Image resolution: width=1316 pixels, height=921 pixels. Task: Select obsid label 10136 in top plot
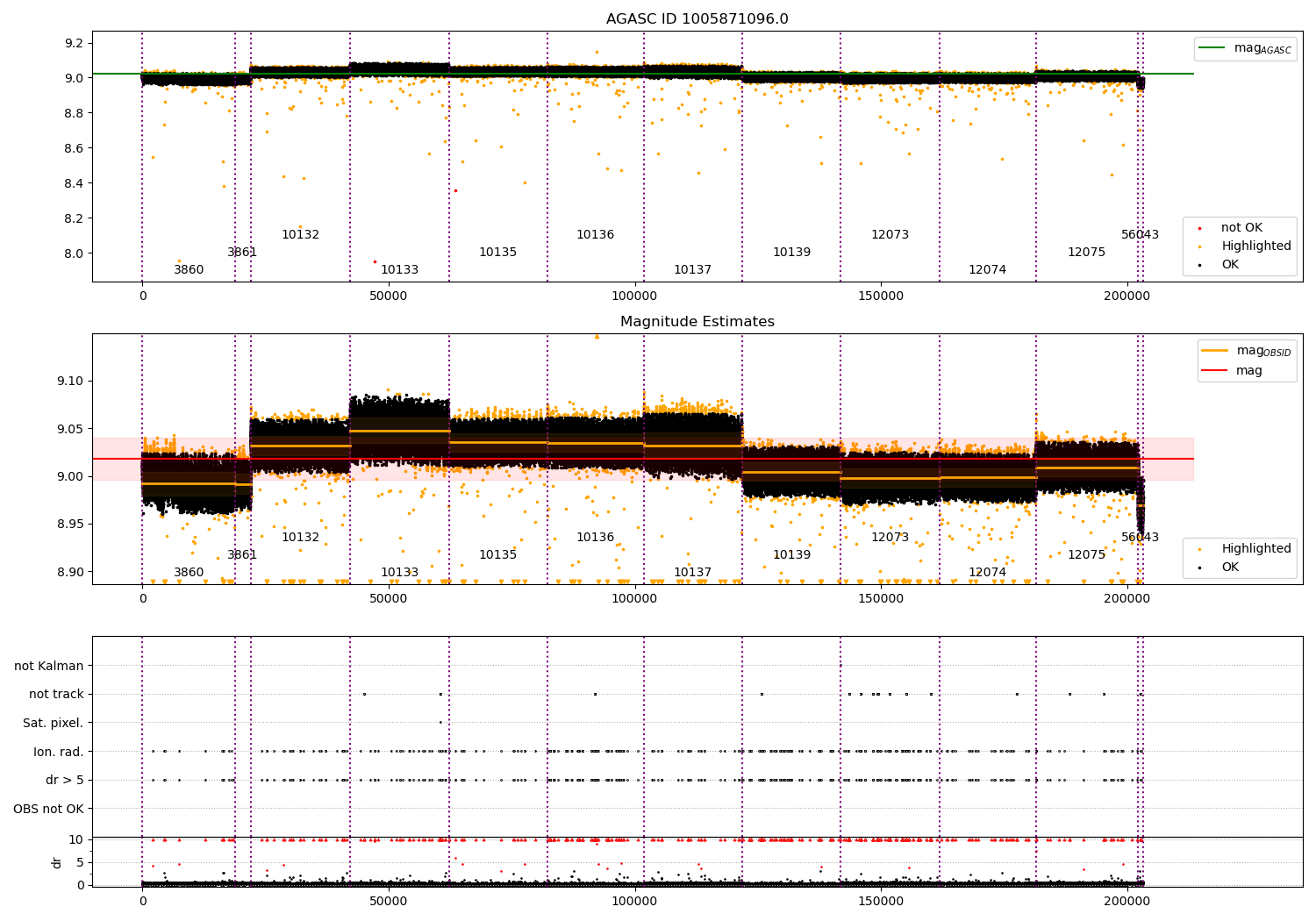tap(595, 235)
